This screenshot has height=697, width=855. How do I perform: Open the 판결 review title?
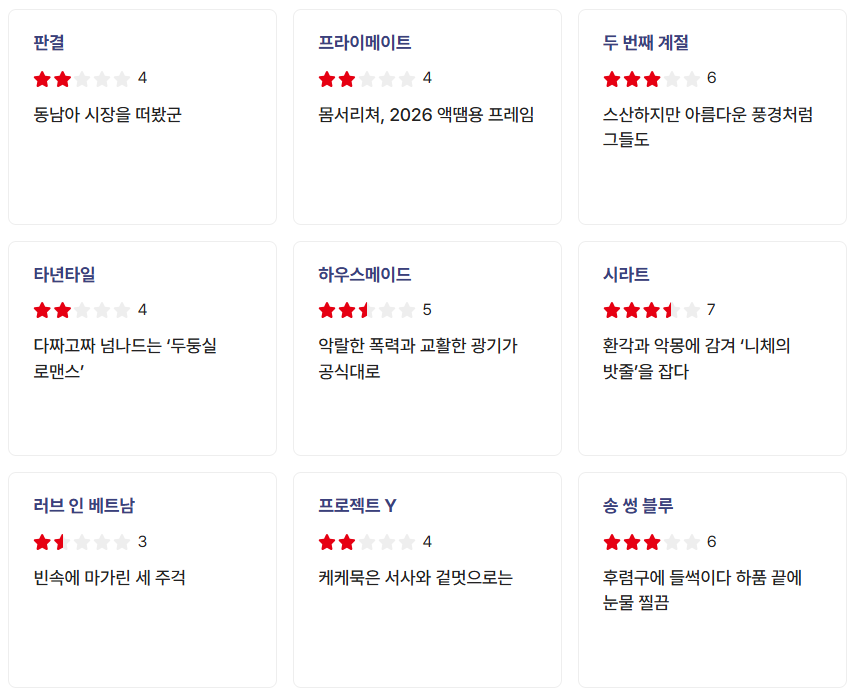49,43
